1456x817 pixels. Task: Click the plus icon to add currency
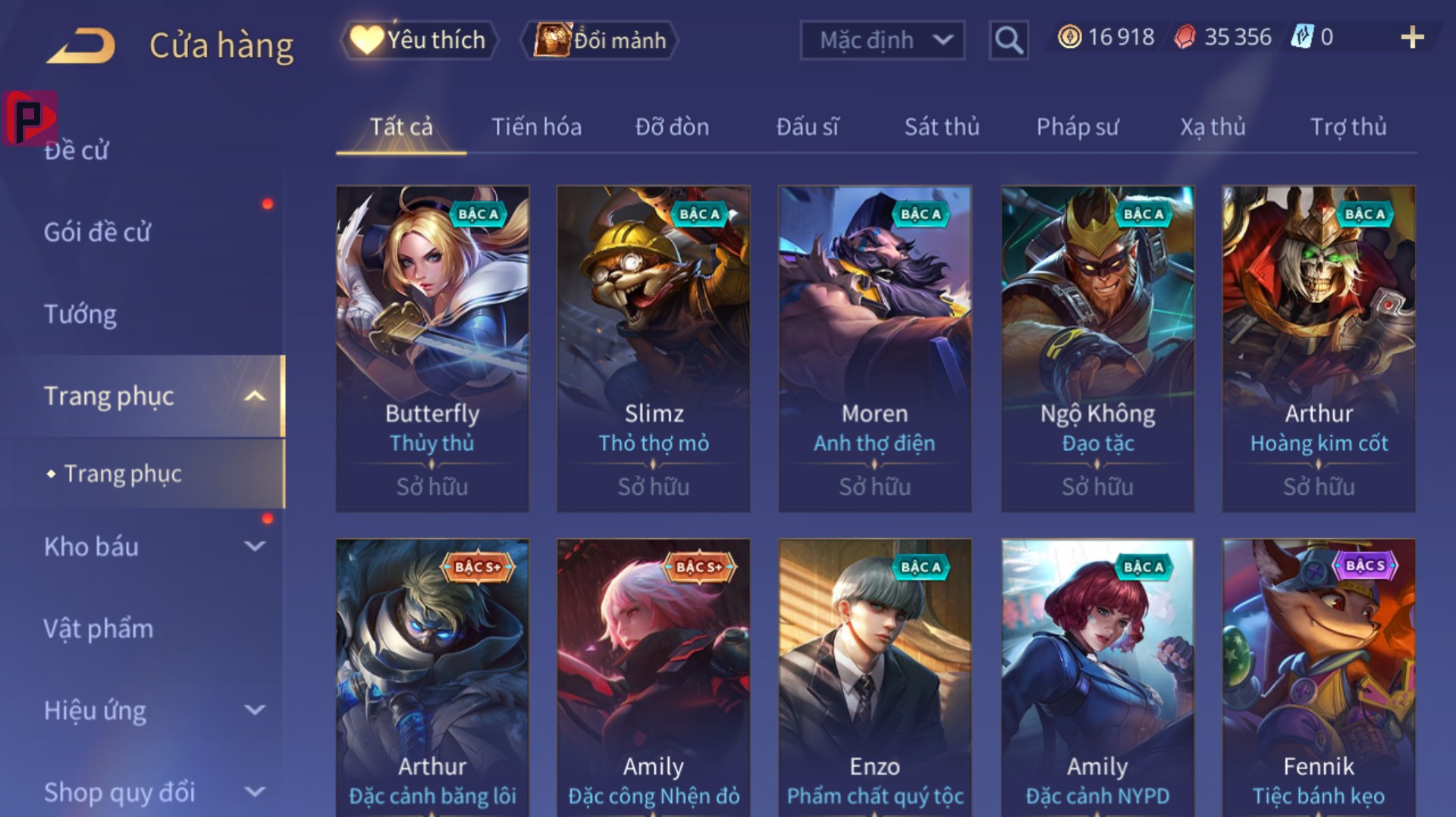(1412, 37)
